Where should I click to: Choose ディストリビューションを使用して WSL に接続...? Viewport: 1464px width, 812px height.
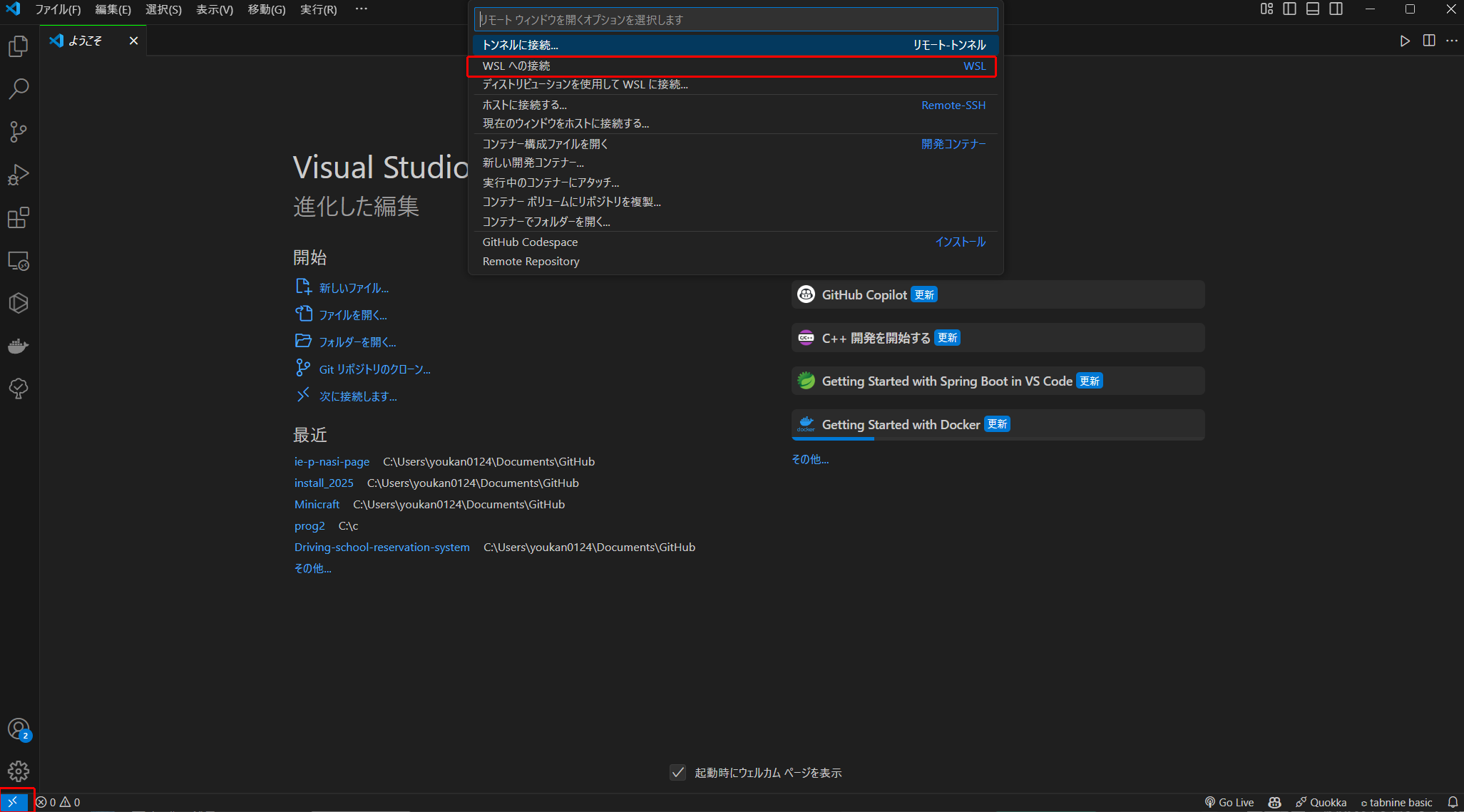pyautogui.click(x=735, y=84)
